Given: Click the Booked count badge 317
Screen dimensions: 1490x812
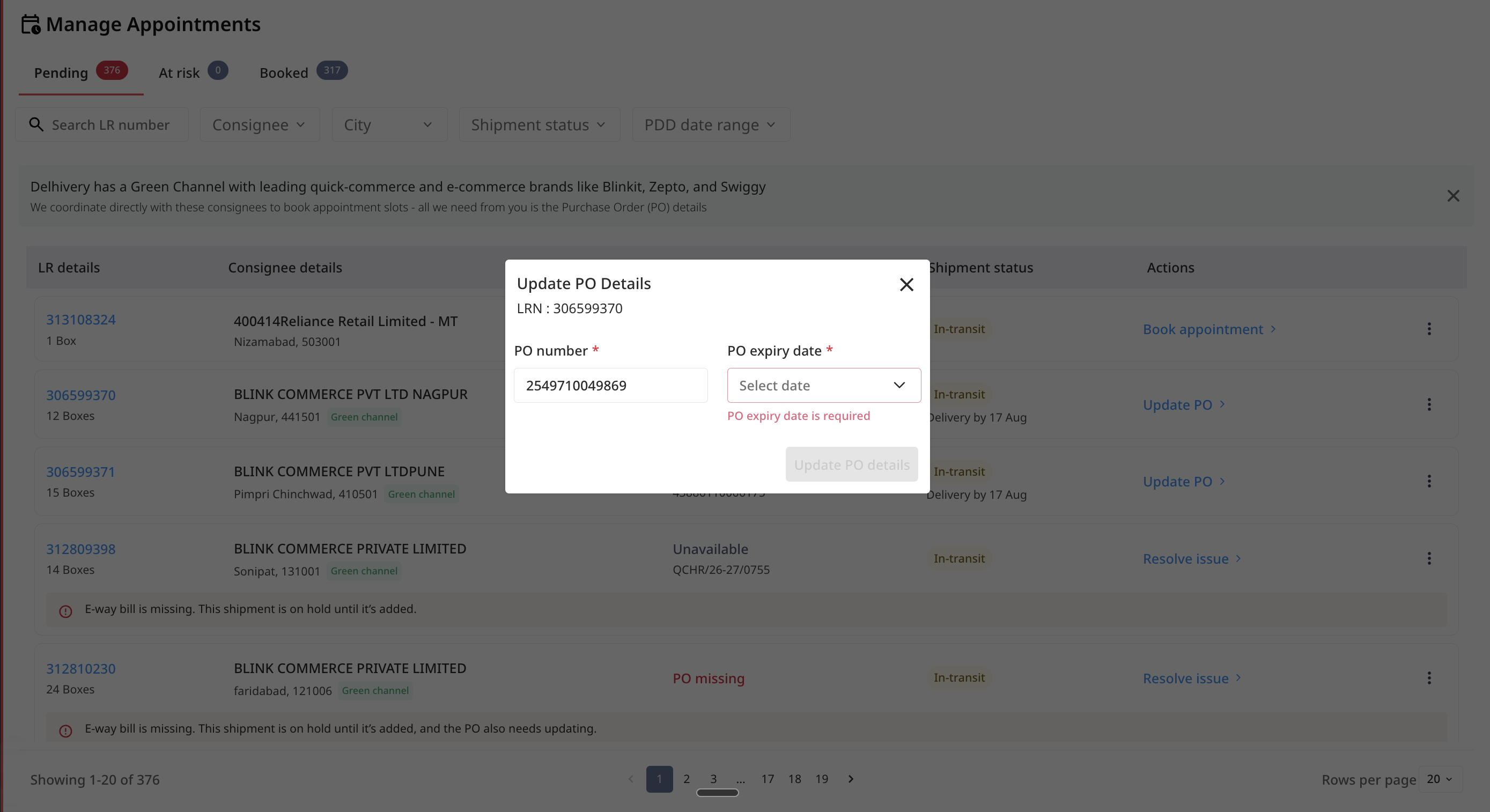Looking at the screenshot, I should (332, 70).
